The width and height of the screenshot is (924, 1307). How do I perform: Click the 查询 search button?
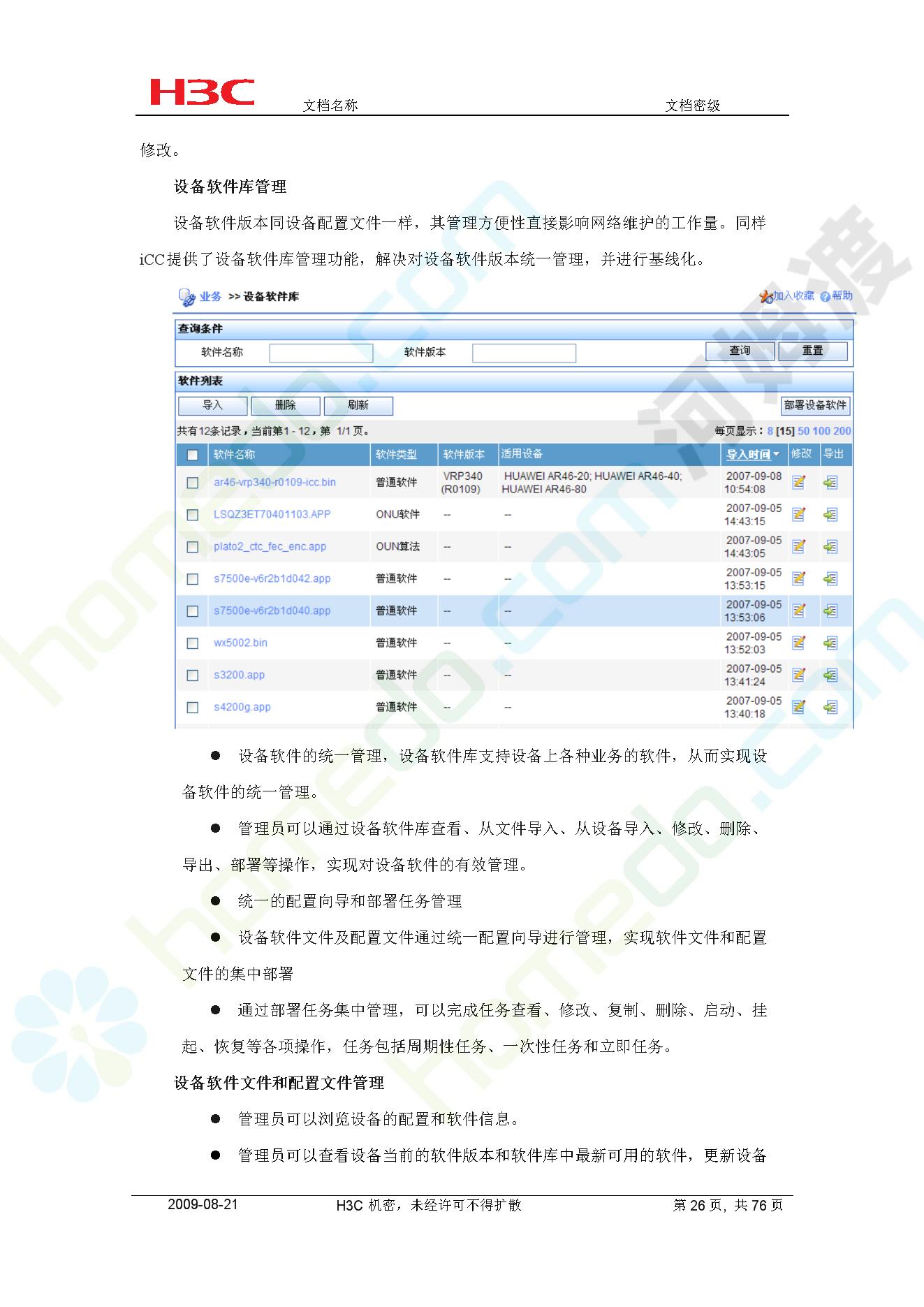pos(740,351)
